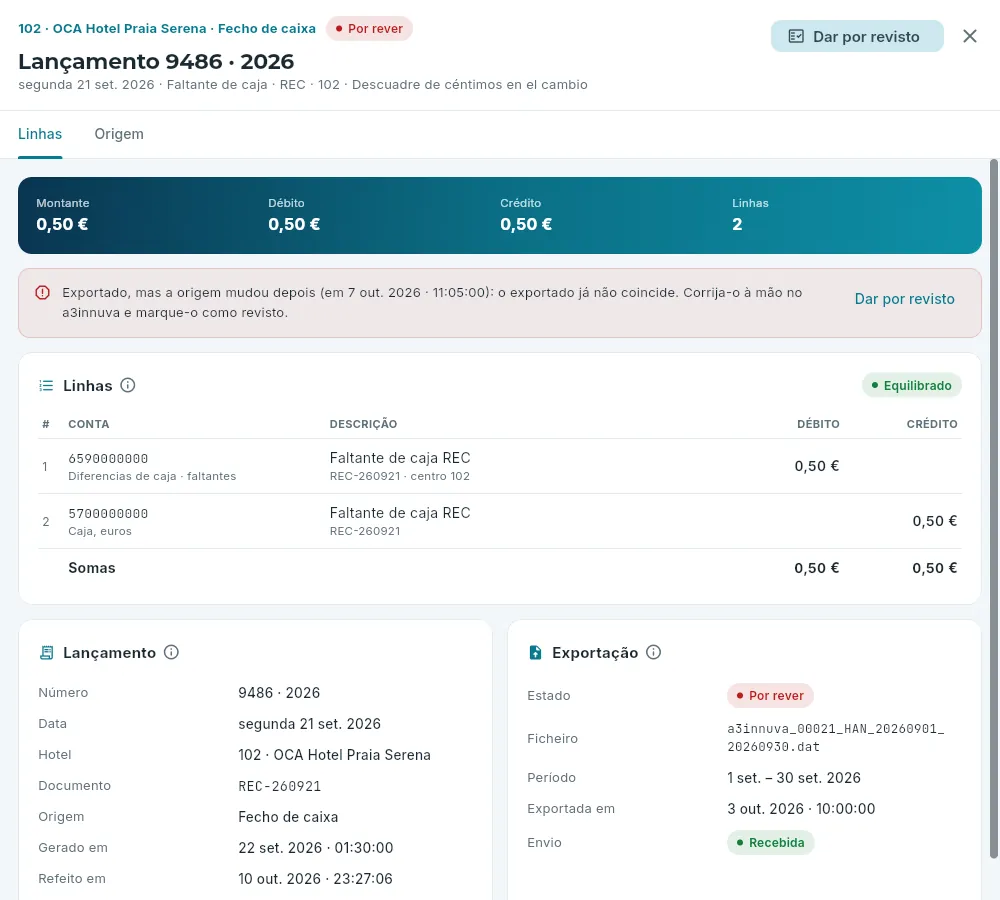Click Dar por revisto link in alert banner
The image size is (1000, 900).
click(904, 299)
